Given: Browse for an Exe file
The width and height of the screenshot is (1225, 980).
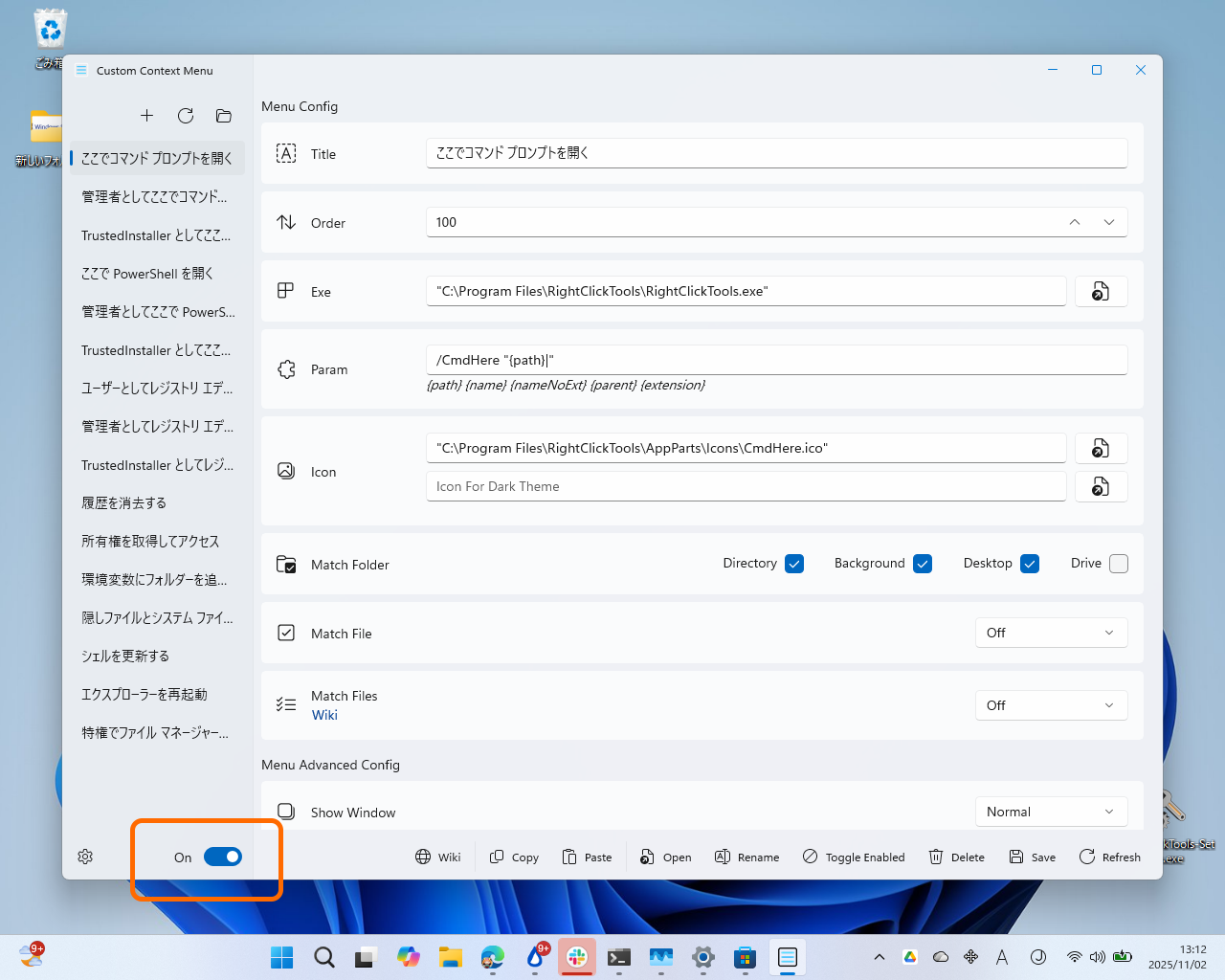Looking at the screenshot, I should pos(1101,291).
